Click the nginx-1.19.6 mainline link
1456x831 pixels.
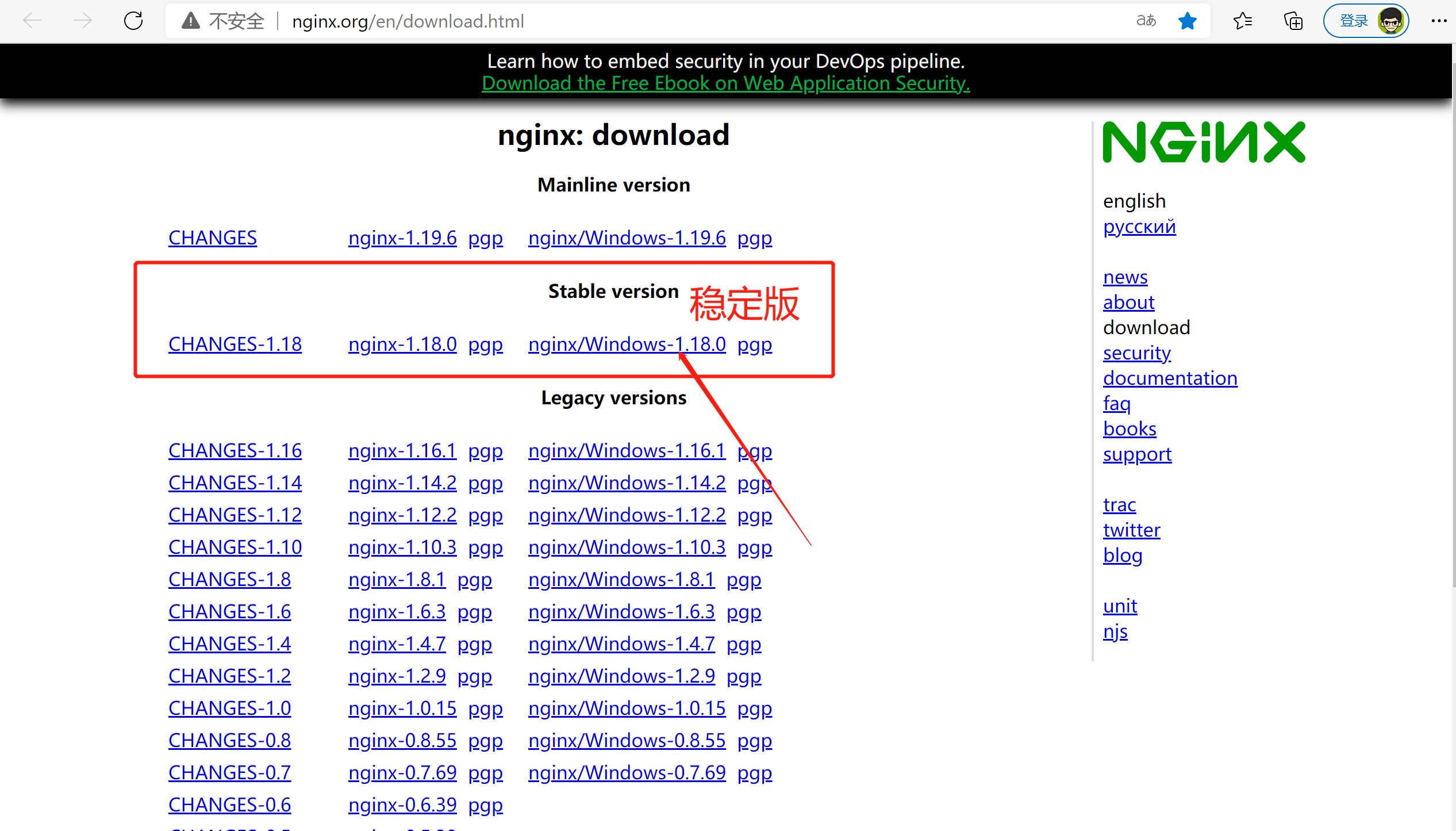[x=402, y=238]
